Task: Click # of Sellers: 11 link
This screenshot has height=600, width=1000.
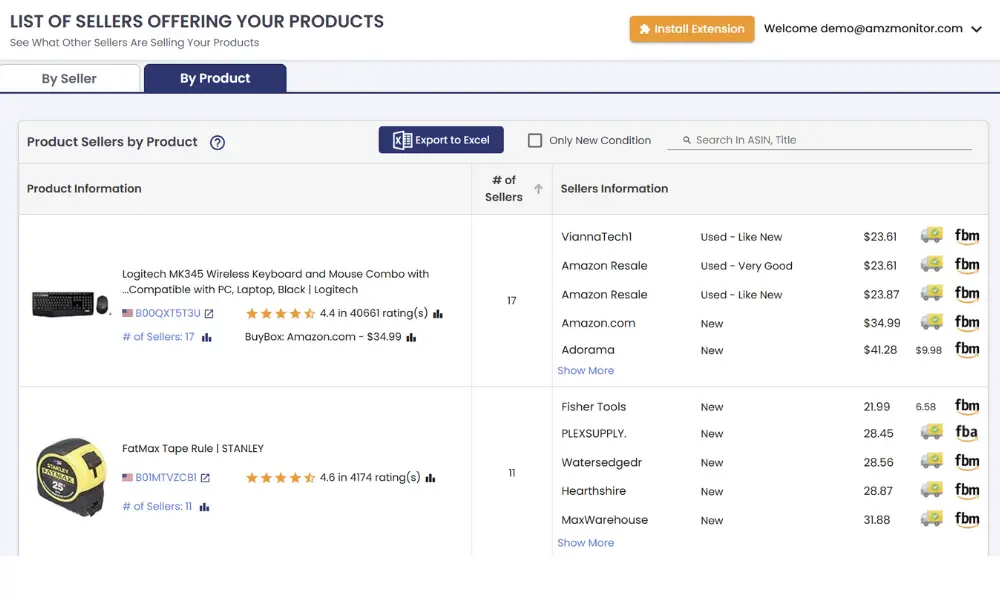Action: 157,506
